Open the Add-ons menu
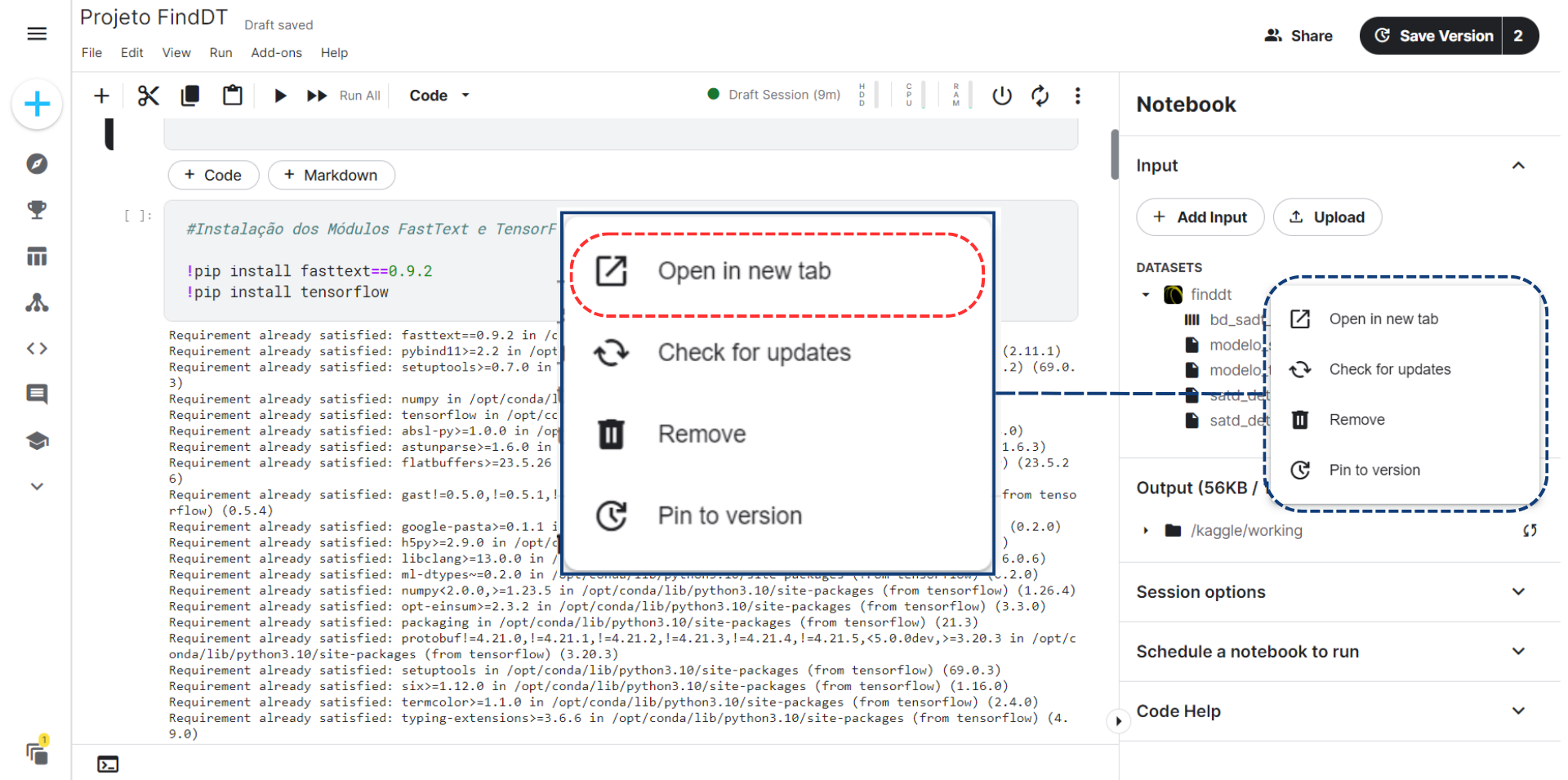Viewport: 1568px width, 780px height. 276,53
